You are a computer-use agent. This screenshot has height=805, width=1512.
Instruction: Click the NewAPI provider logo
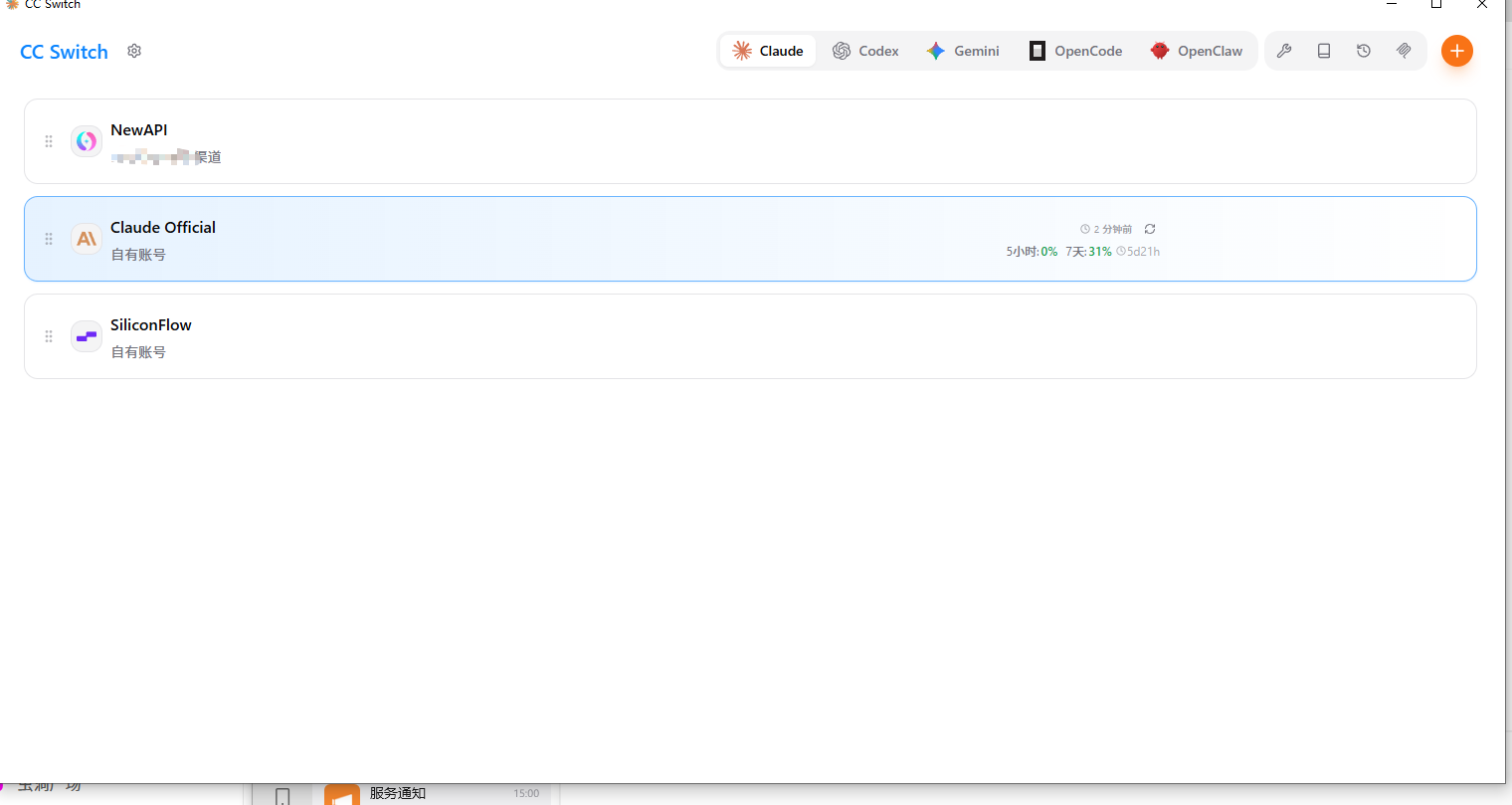(87, 141)
